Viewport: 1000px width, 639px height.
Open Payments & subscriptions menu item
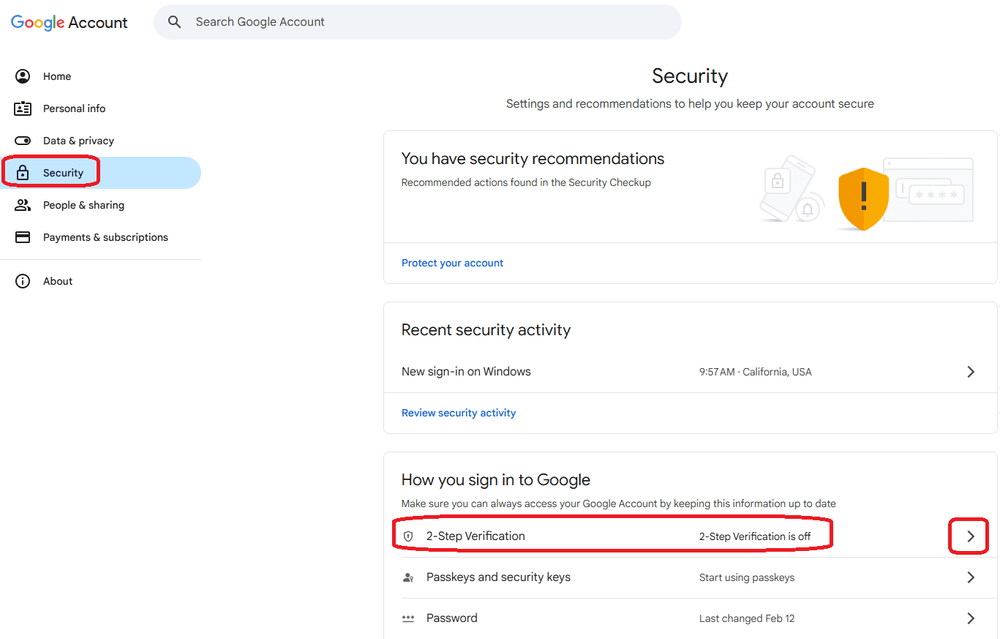point(105,237)
